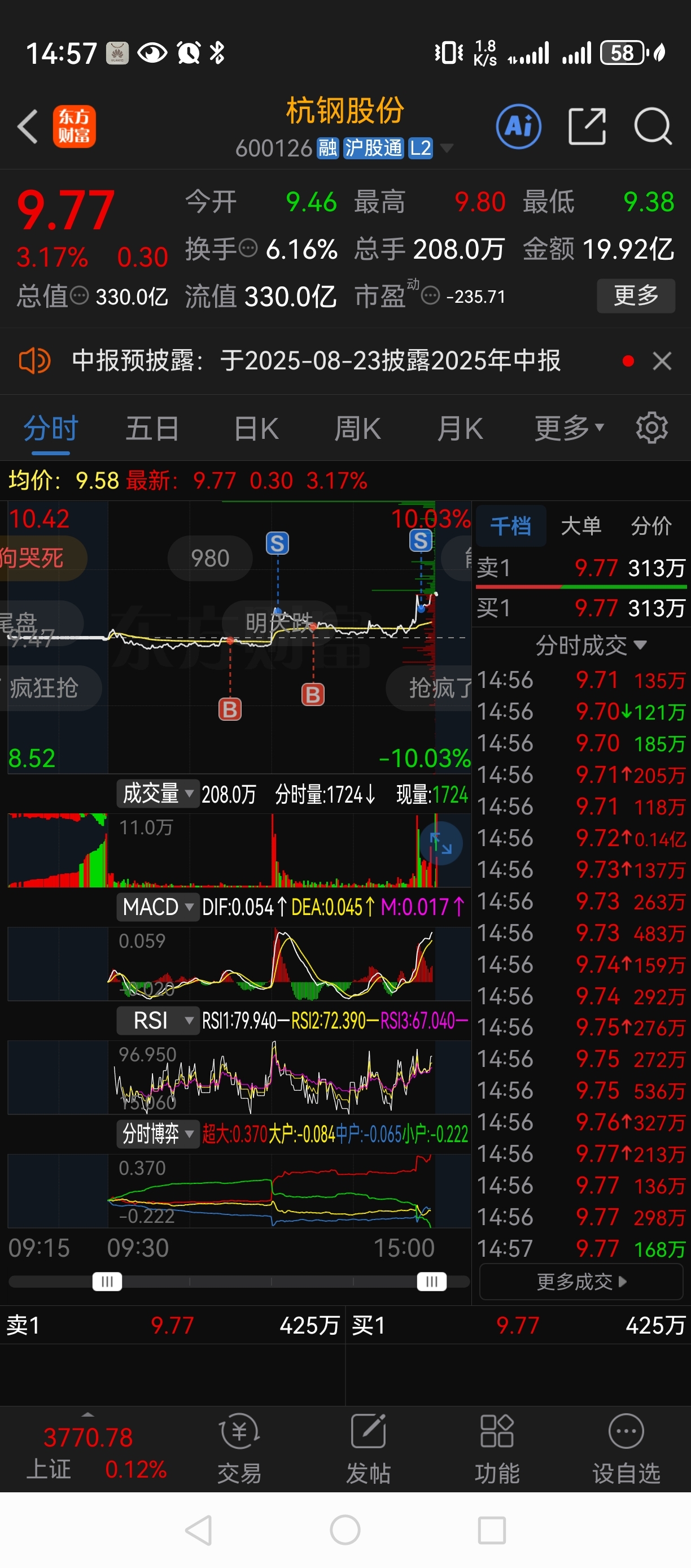This screenshot has width=691, height=1568.
Task: Tap the 明天跌 comment bubble
Action: tap(279, 622)
